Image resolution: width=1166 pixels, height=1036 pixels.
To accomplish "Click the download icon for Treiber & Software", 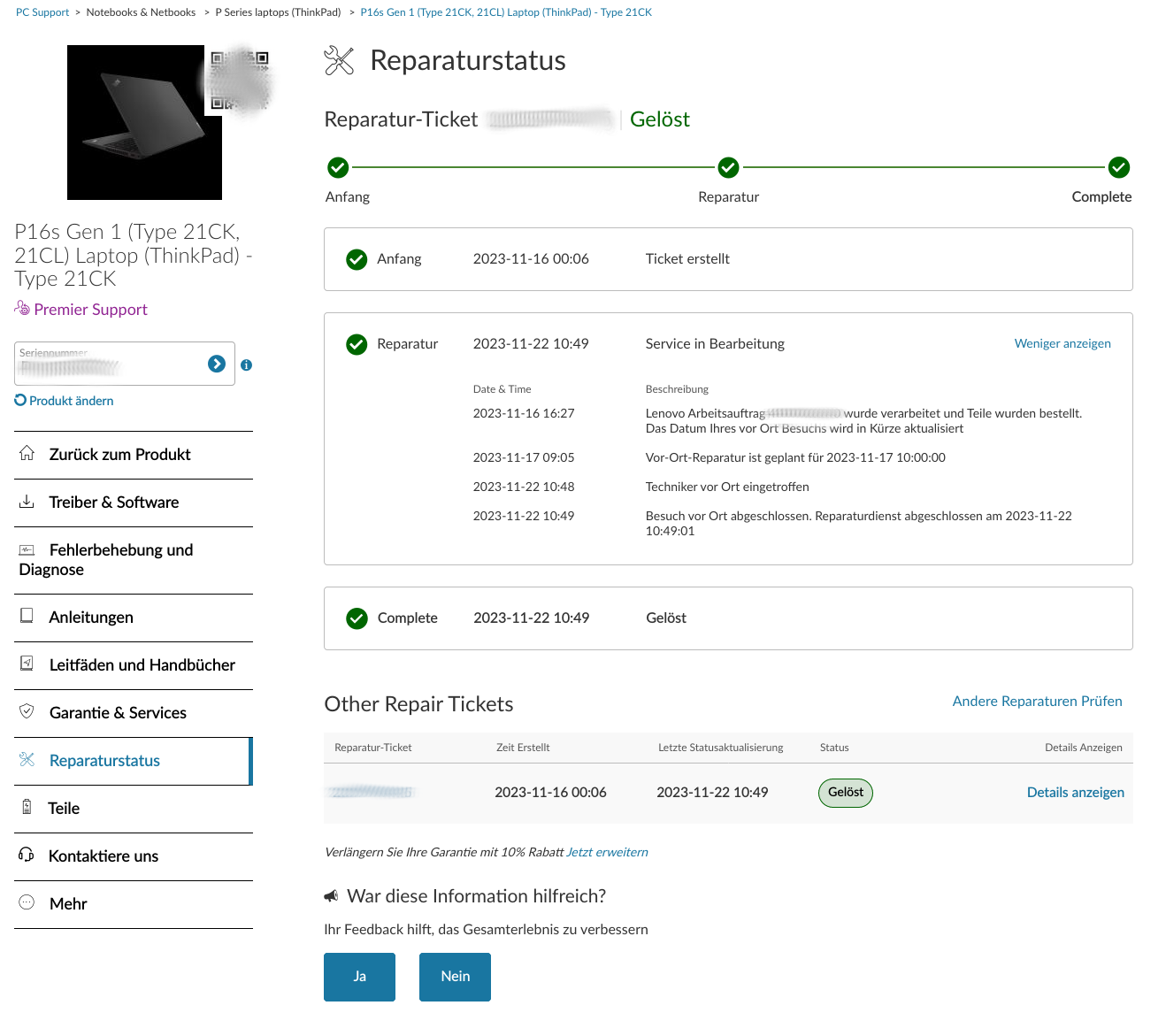I will click(x=27, y=501).
